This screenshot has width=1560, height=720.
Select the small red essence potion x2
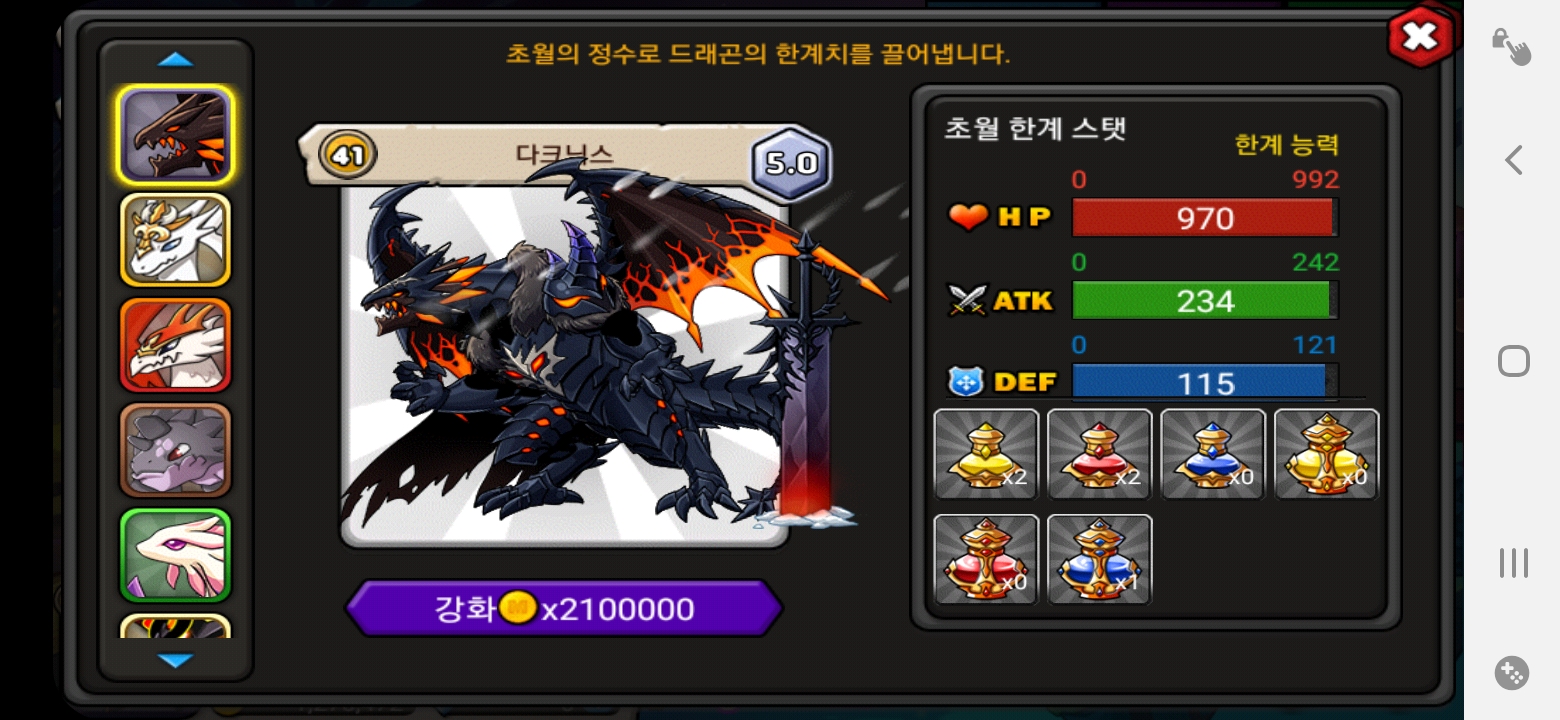point(1100,454)
